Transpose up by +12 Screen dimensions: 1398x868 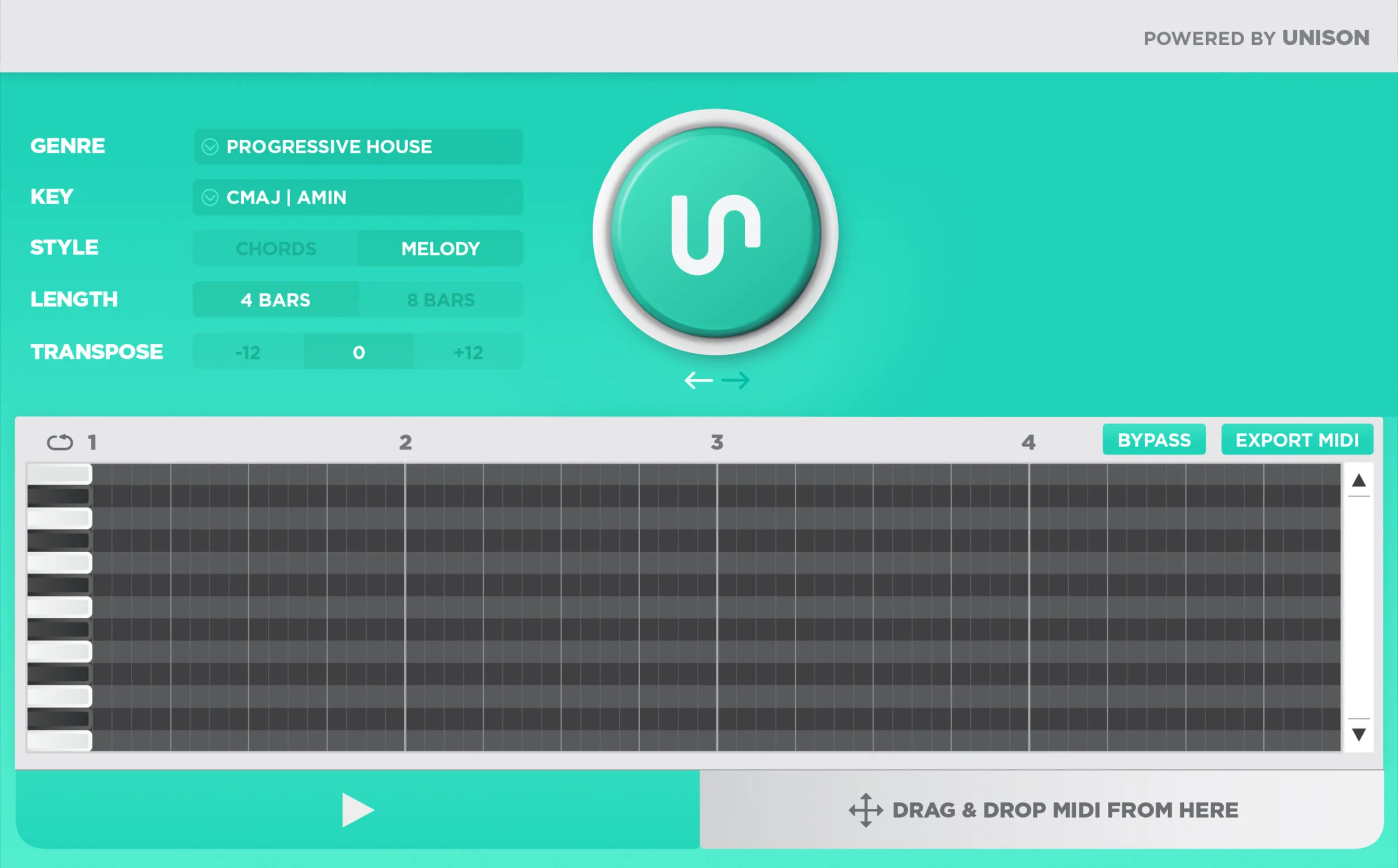click(468, 352)
